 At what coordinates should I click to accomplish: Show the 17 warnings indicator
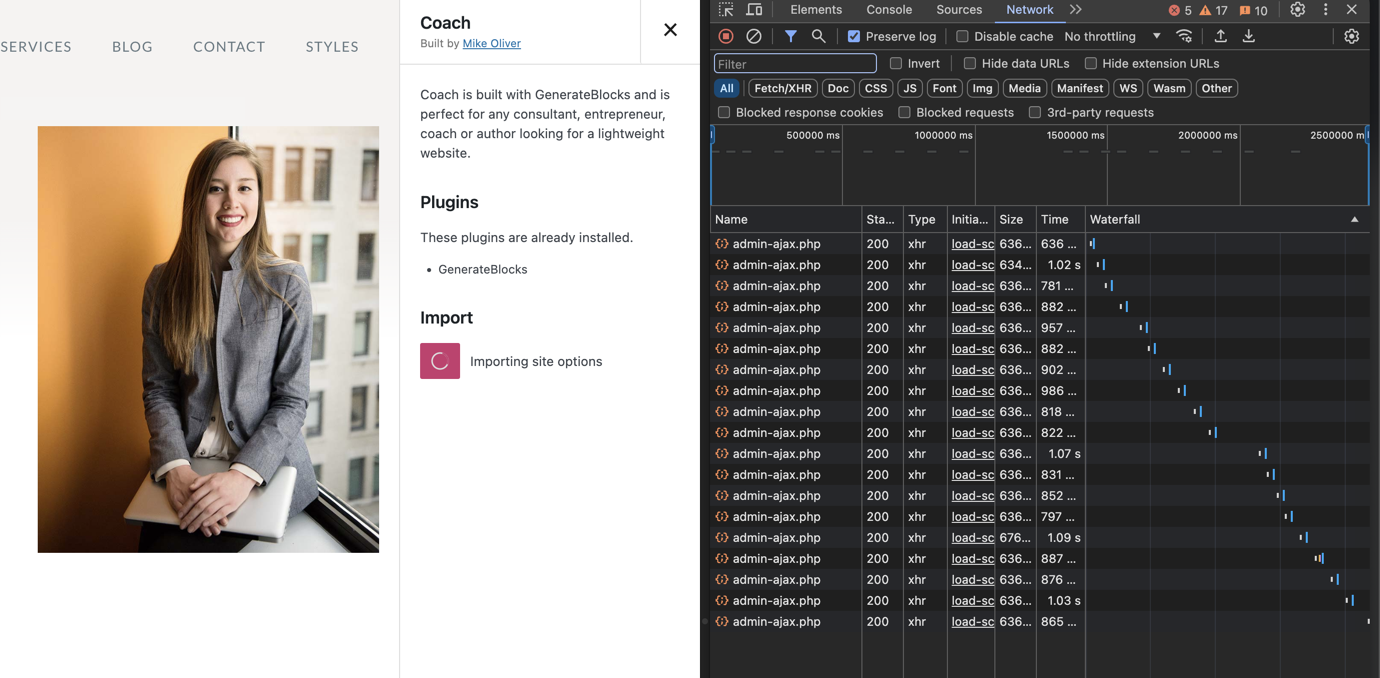point(1214,10)
